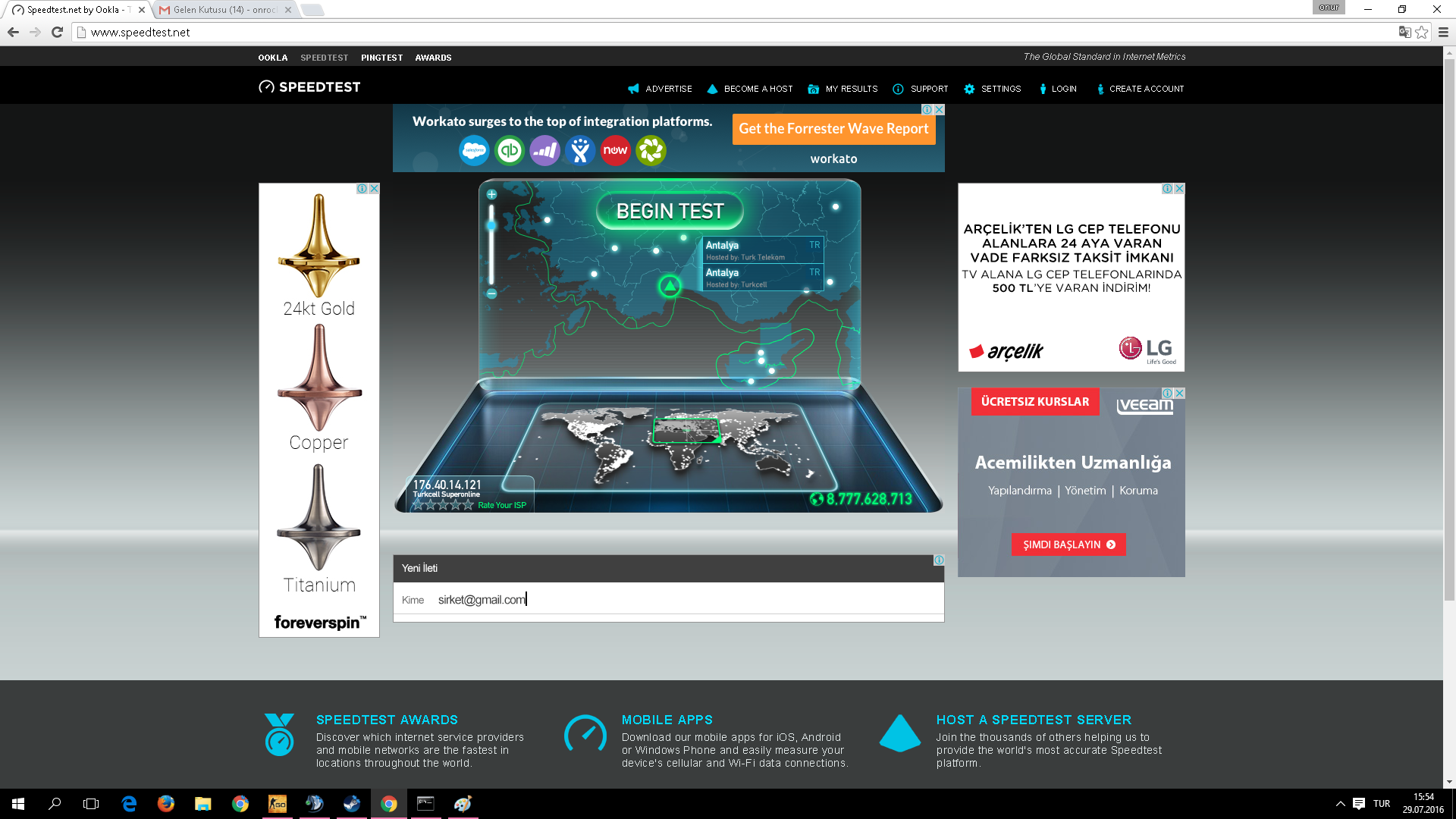Reload the page with refresh icon
The image size is (1456, 819).
[x=57, y=32]
